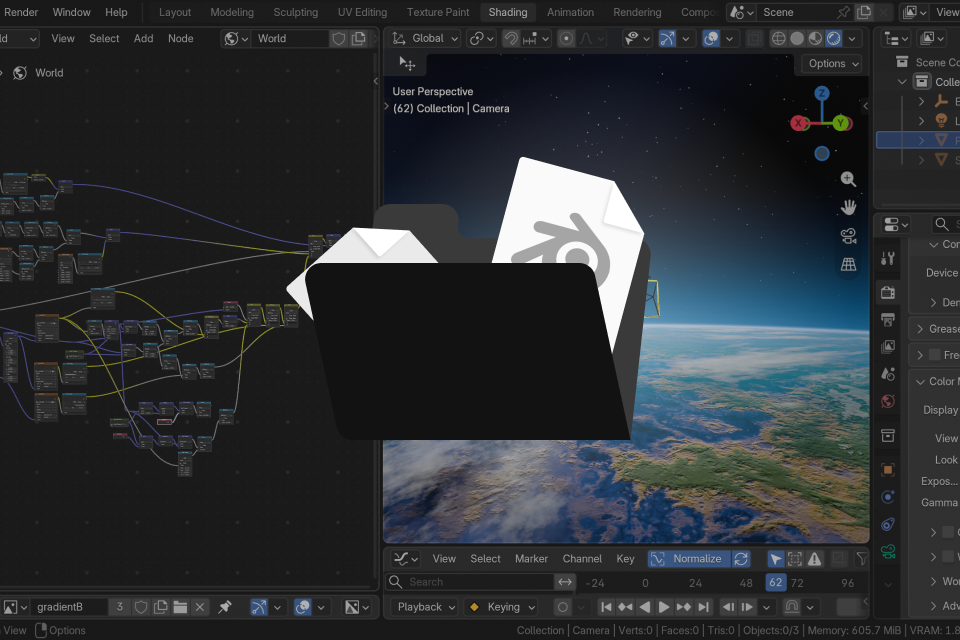Open the Object properties tab
The image size is (960, 640).
point(888,470)
